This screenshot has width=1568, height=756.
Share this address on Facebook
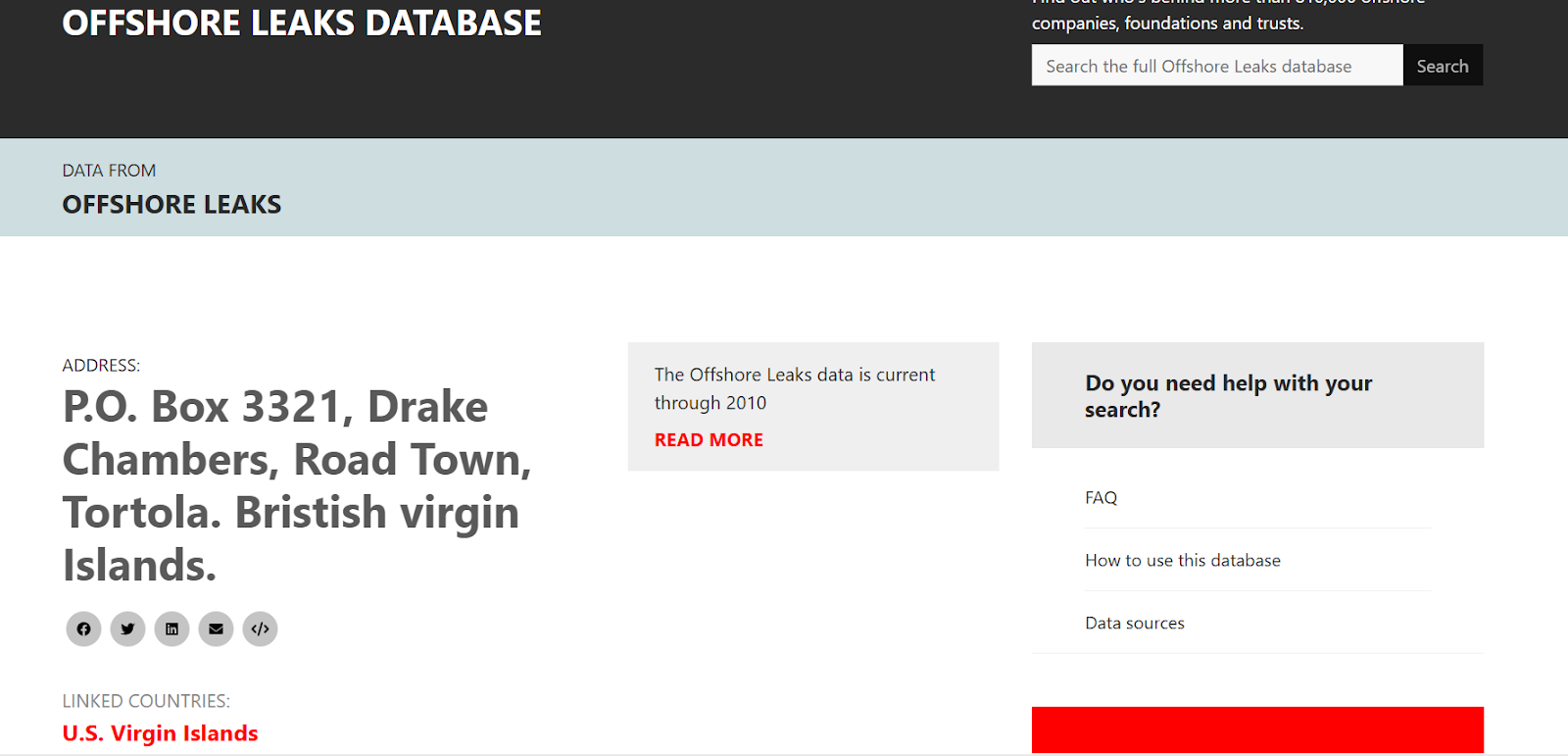point(83,629)
